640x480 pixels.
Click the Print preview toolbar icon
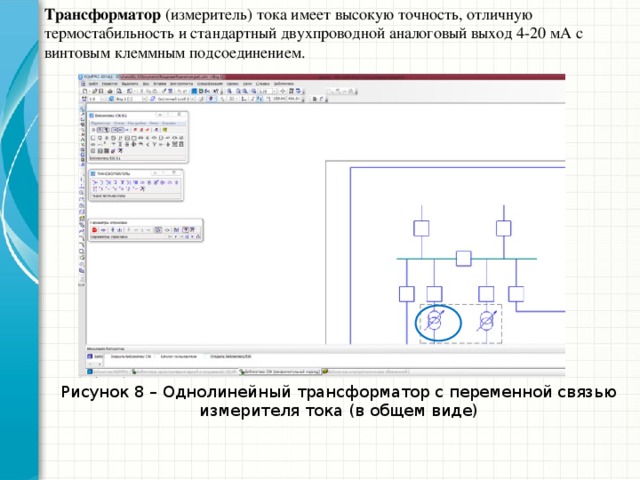click(x=120, y=91)
